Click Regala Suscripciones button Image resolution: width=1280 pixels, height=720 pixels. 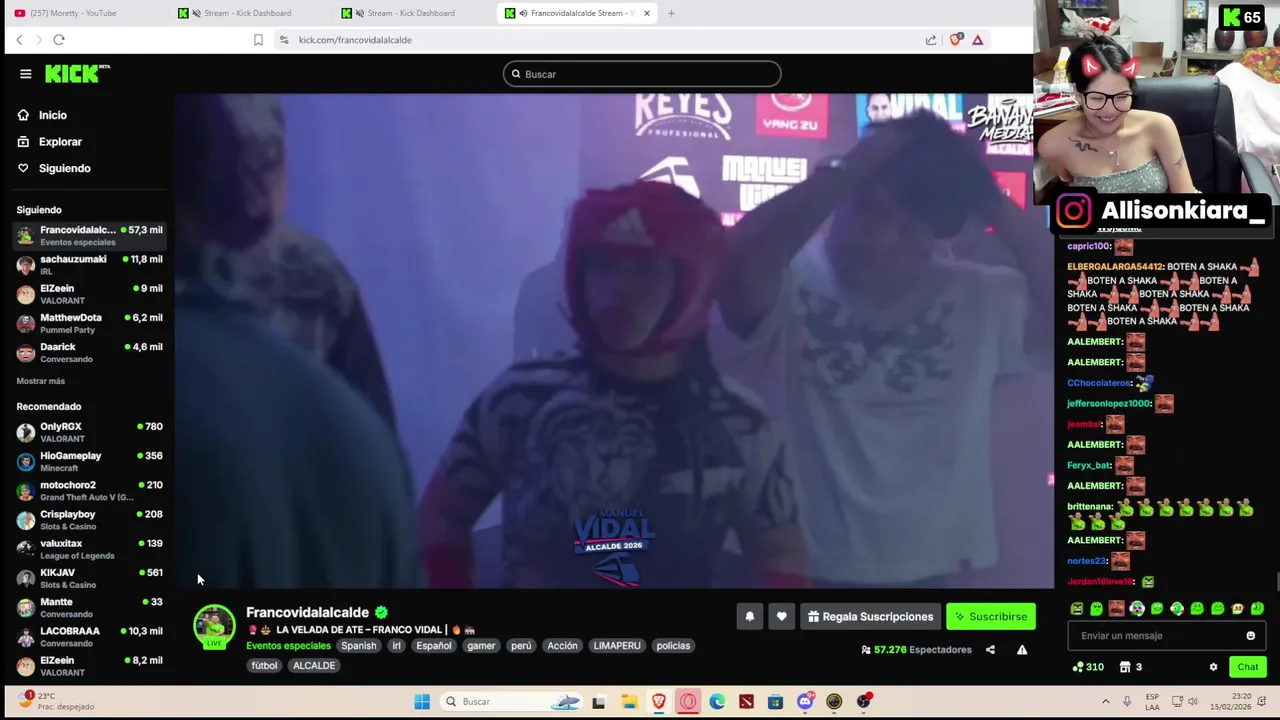[x=870, y=617]
